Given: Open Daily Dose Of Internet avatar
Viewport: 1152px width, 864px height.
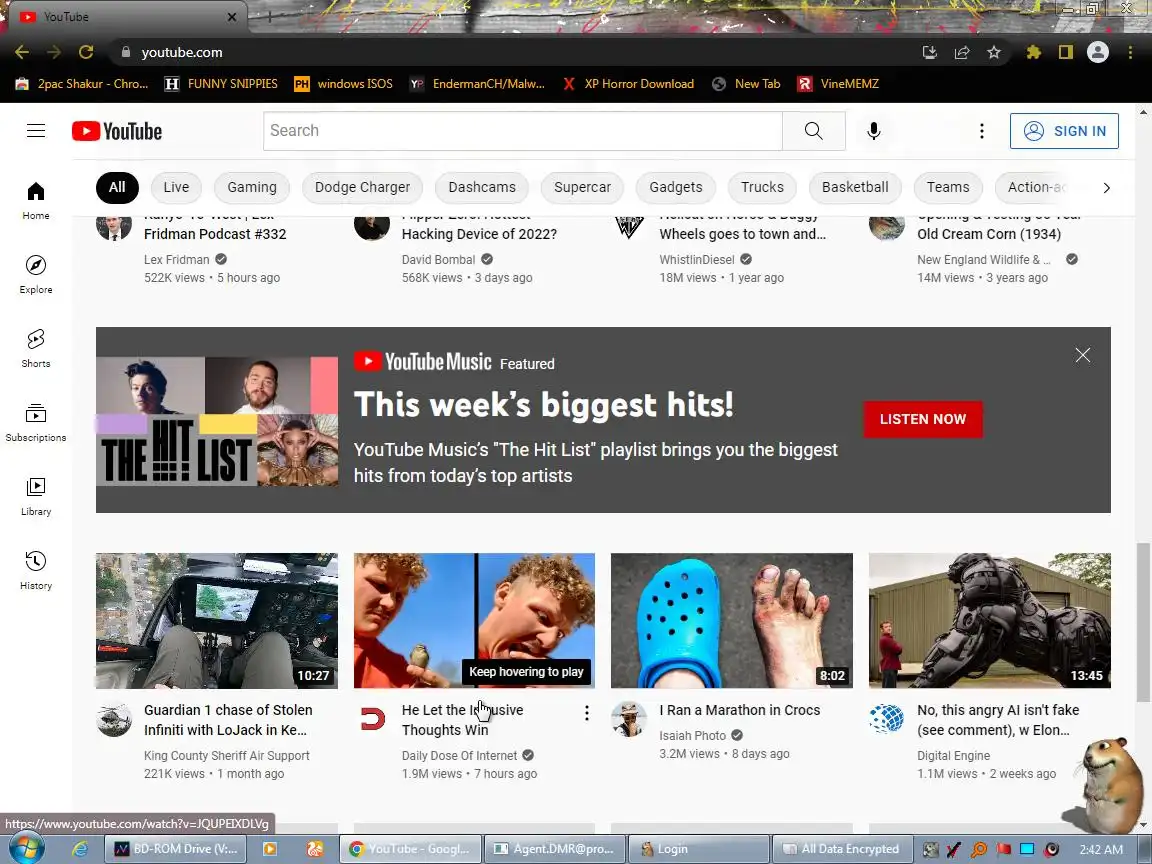Looking at the screenshot, I should point(372,719).
